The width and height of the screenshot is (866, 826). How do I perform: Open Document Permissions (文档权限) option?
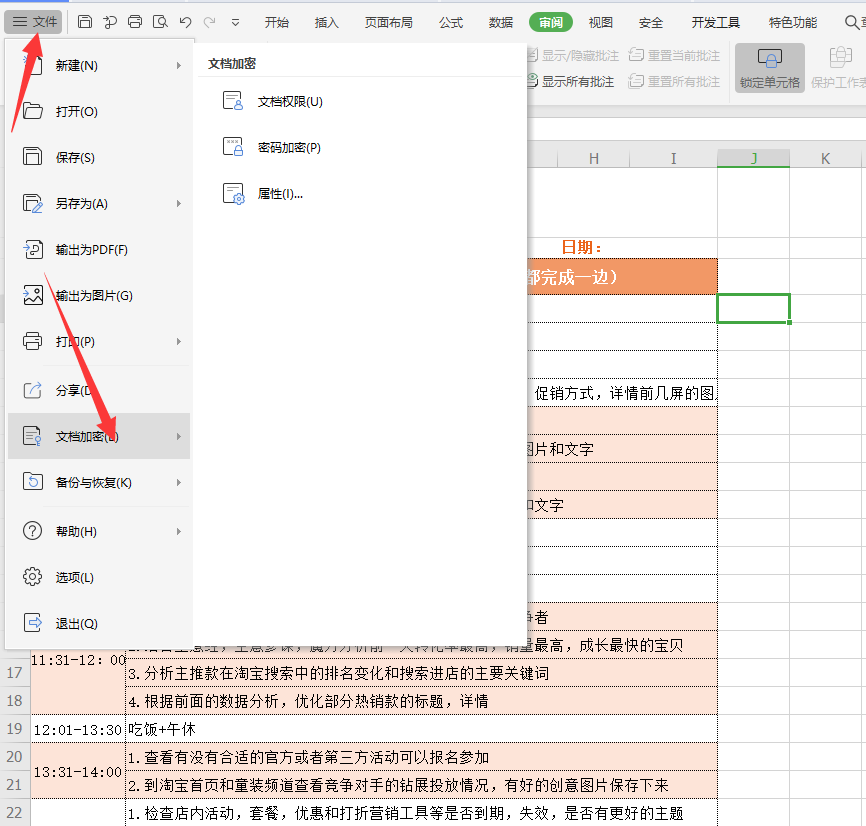[289, 101]
